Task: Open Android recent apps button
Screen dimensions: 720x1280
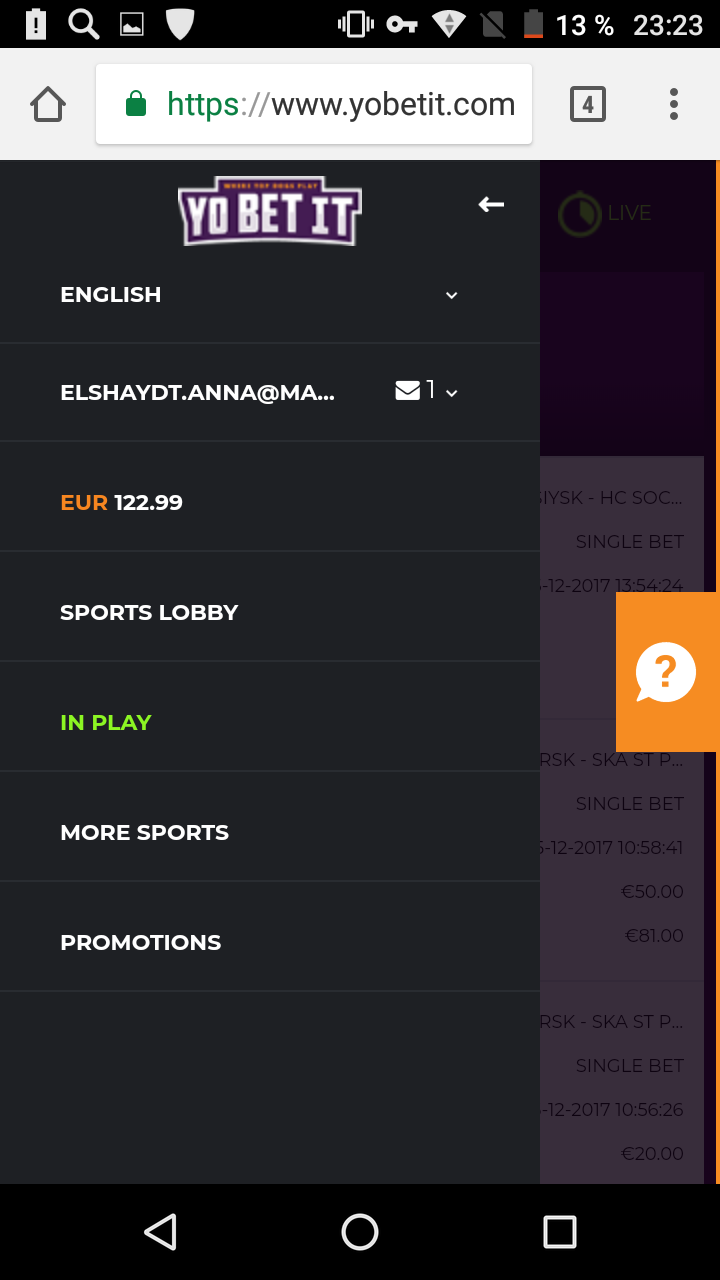Action: pyautogui.click(x=559, y=1232)
